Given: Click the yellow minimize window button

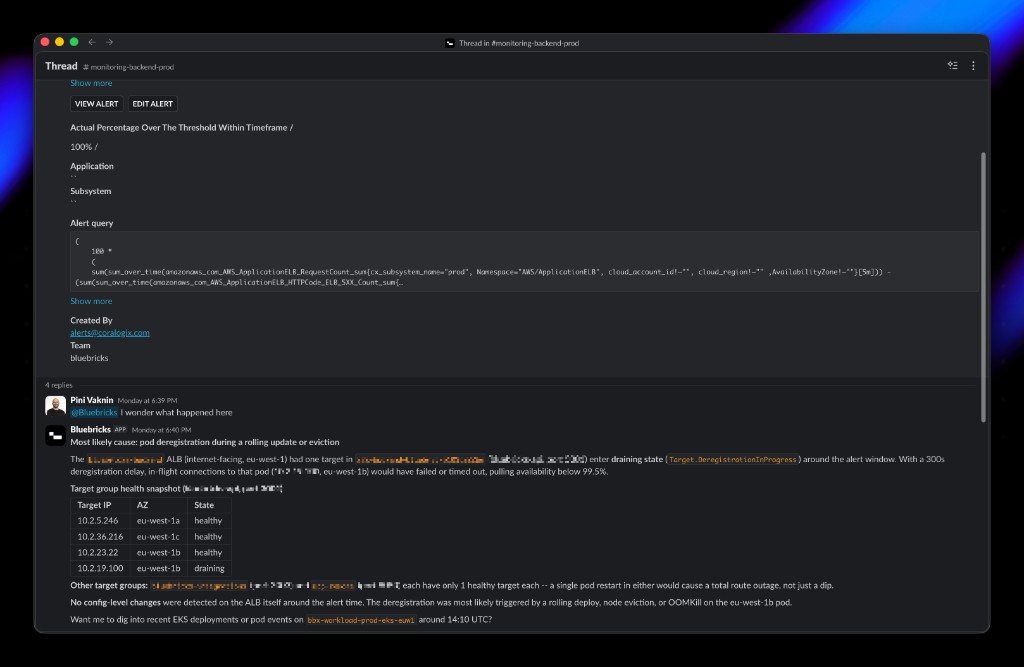Looking at the screenshot, I should tap(59, 42).
